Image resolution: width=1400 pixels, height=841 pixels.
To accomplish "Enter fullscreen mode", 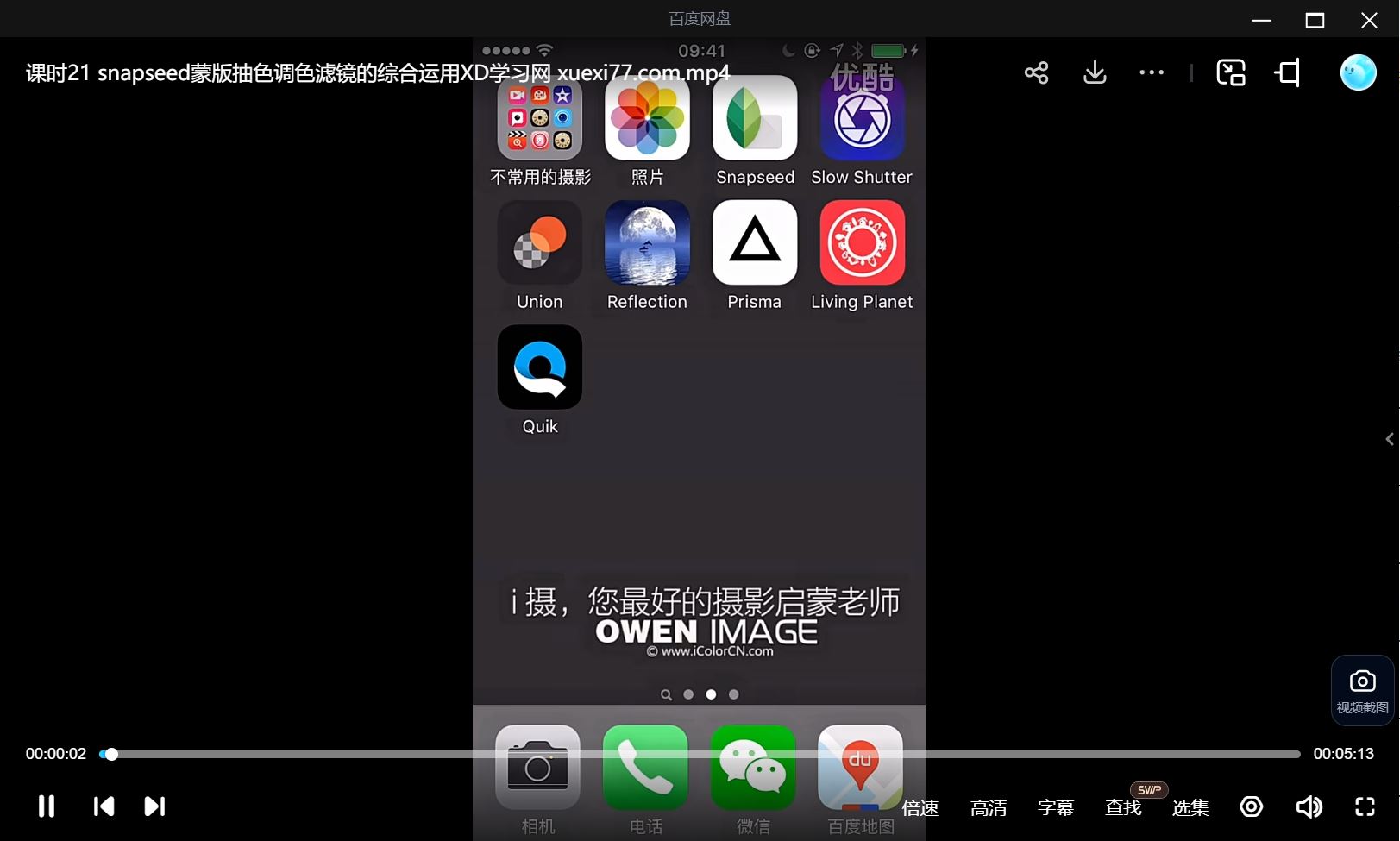I will coord(1365,806).
